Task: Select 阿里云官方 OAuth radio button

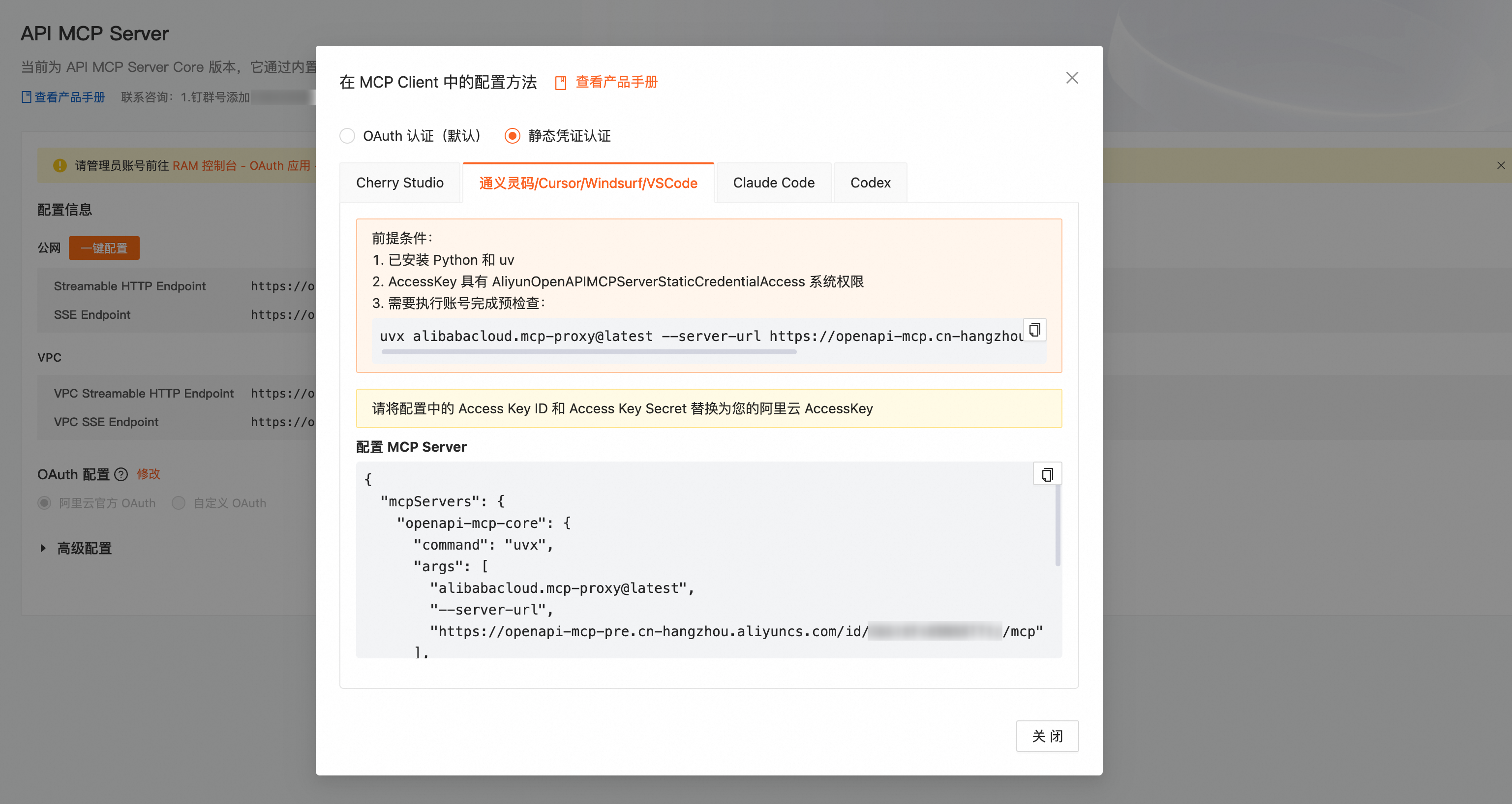Action: coord(44,503)
